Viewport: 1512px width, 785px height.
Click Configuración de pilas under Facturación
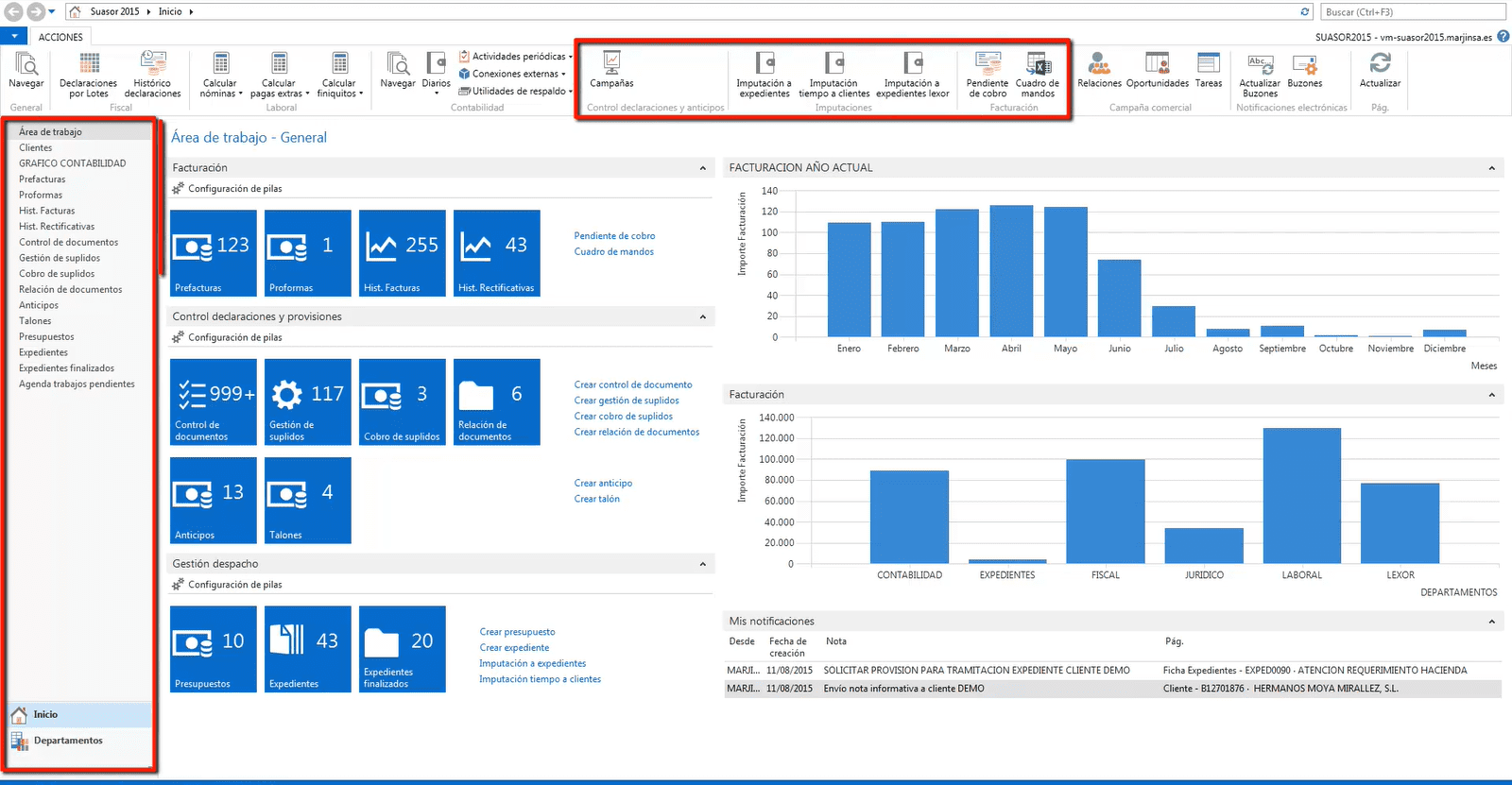coord(234,189)
